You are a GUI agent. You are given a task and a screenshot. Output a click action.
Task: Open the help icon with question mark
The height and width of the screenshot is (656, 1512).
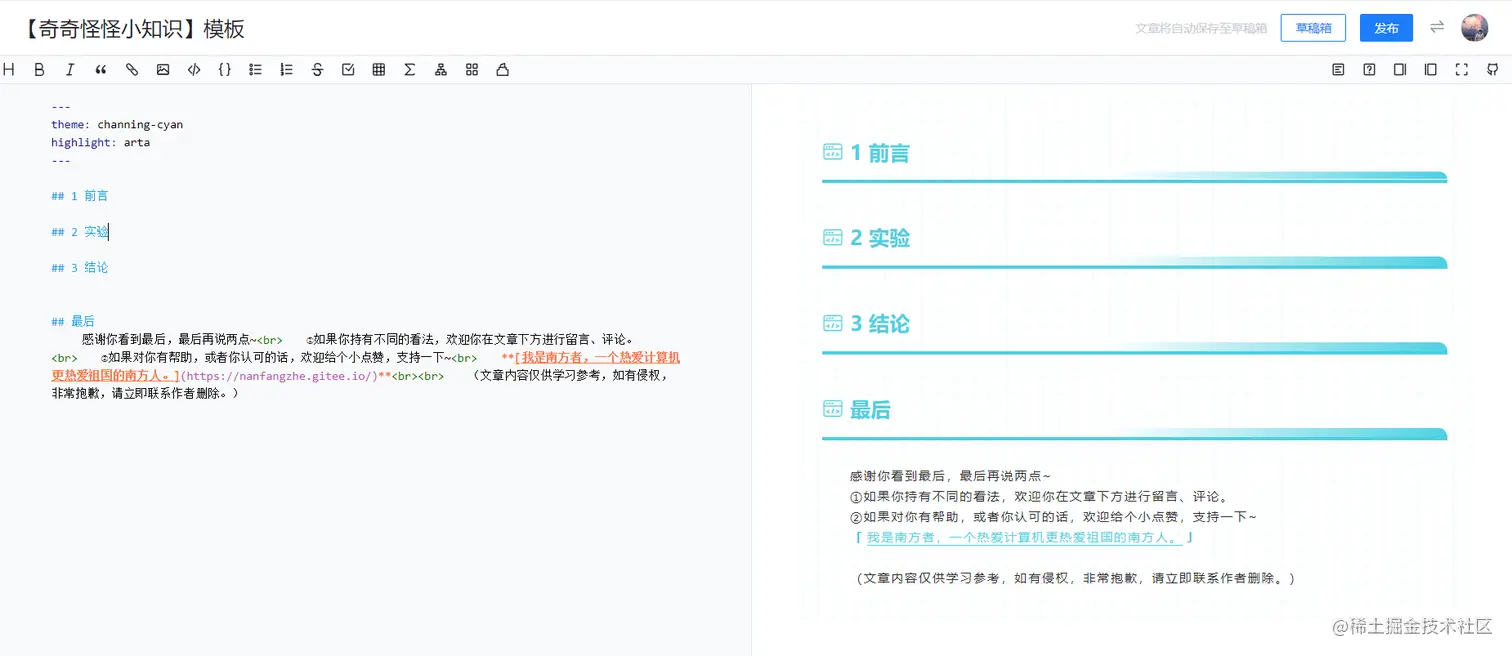click(x=1369, y=70)
